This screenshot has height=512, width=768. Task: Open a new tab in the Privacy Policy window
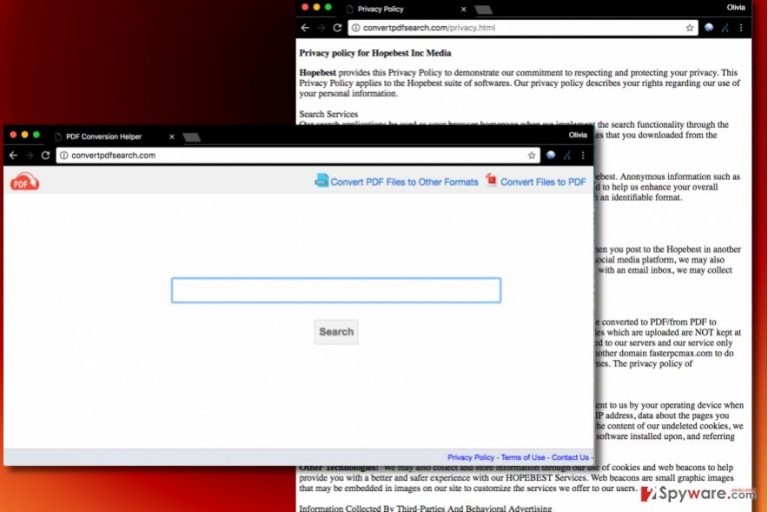coord(483,9)
